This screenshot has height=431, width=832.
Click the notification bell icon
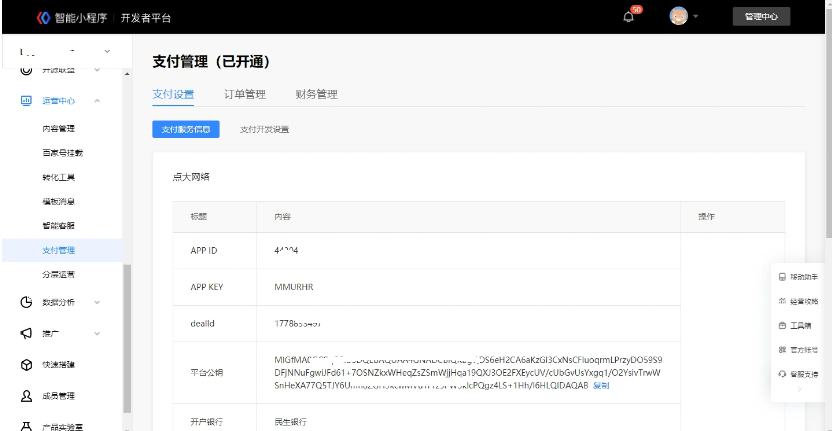click(629, 18)
